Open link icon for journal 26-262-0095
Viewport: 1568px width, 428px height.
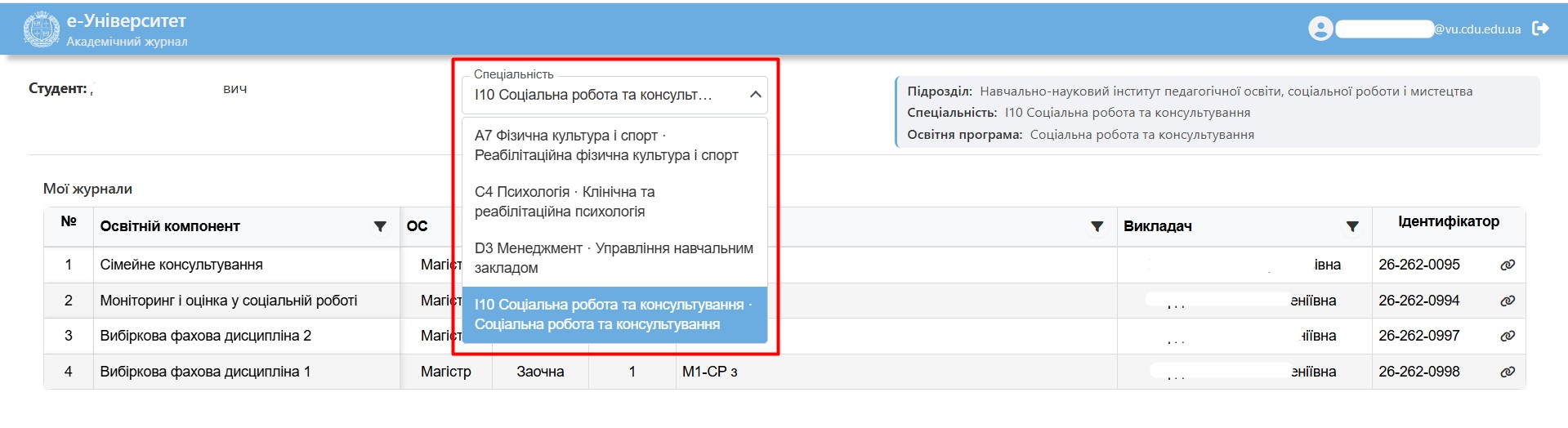click(x=1508, y=265)
